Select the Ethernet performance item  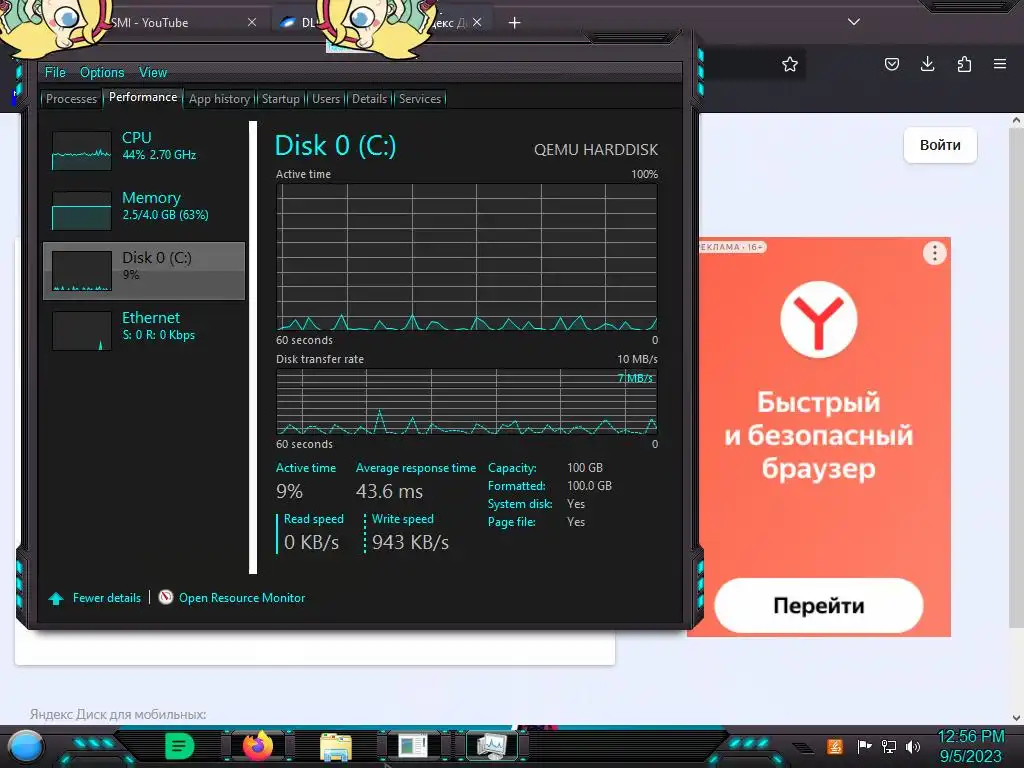[144, 330]
